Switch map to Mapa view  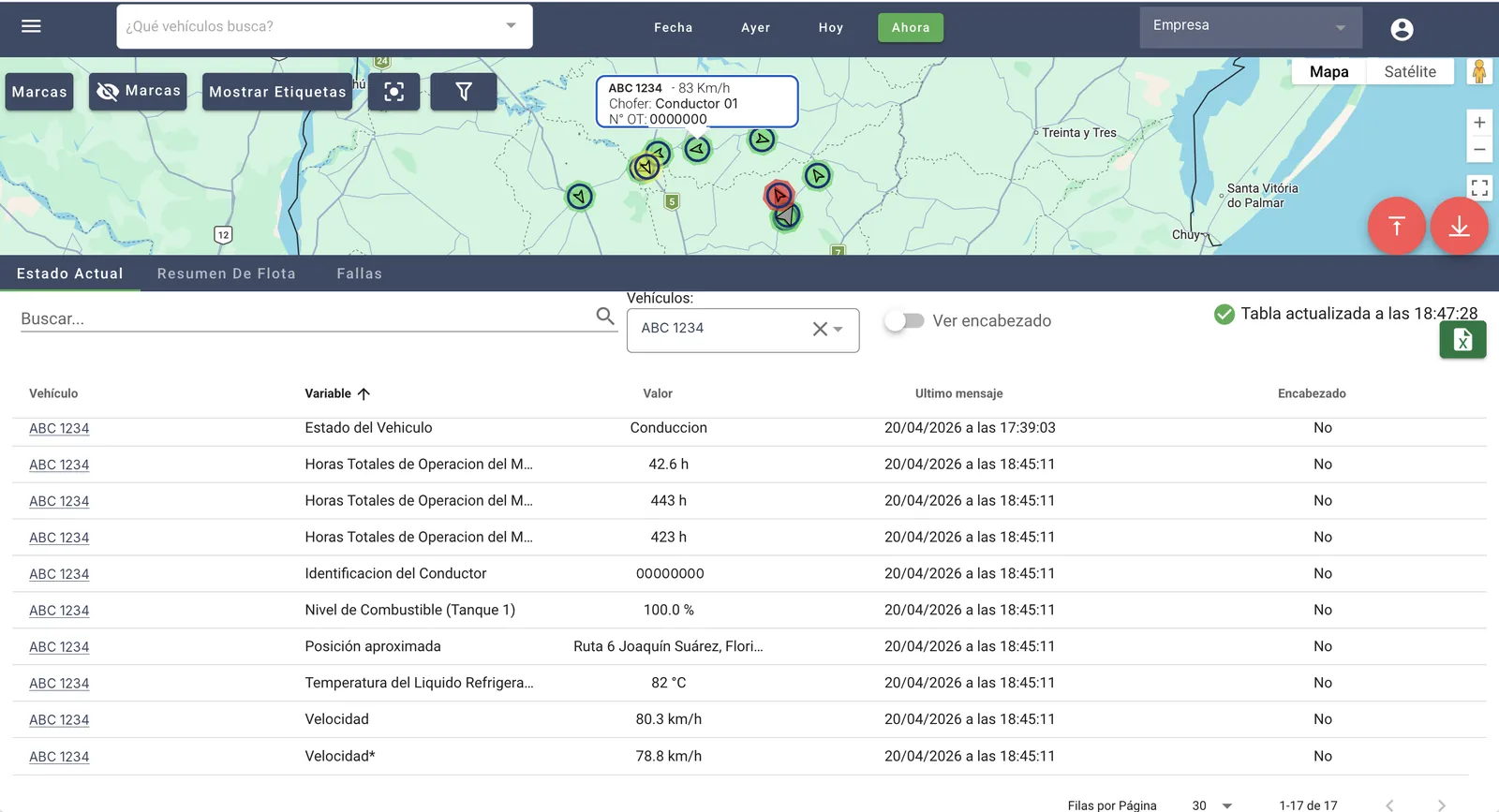click(1328, 72)
